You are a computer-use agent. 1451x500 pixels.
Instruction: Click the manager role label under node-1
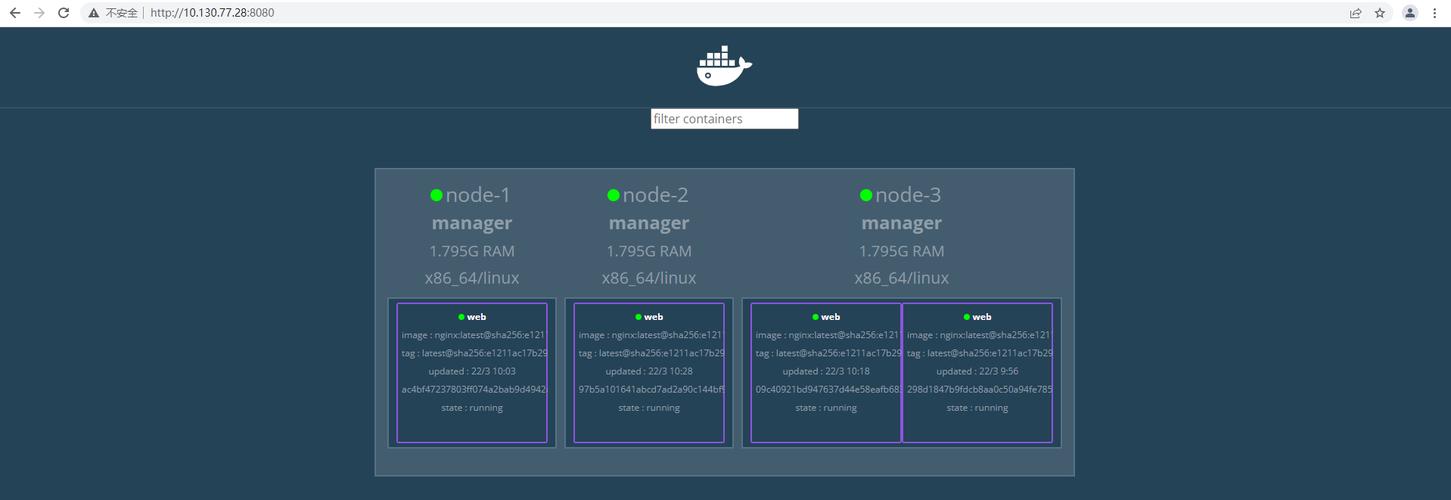[x=472, y=223]
